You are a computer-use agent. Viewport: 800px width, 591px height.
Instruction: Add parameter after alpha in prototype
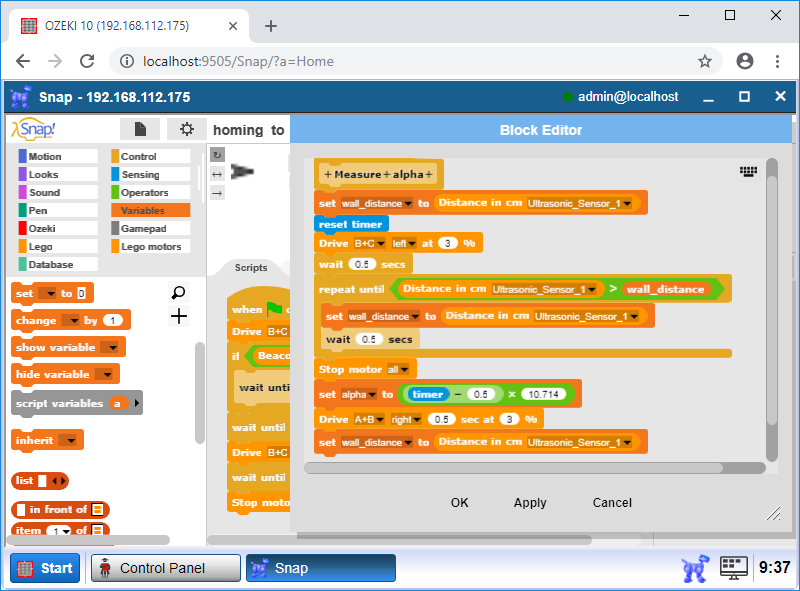click(x=429, y=175)
